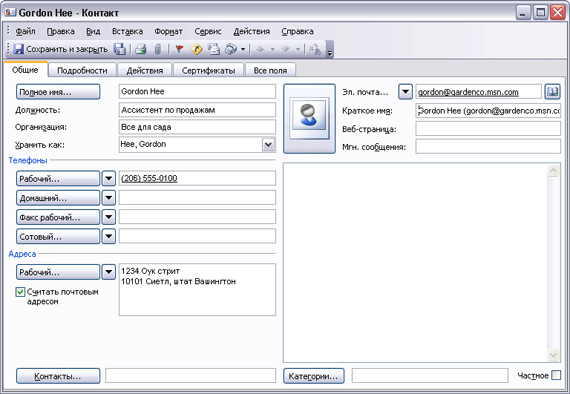Open the email type dropdown arrow
570x394 pixels.
pos(405,92)
